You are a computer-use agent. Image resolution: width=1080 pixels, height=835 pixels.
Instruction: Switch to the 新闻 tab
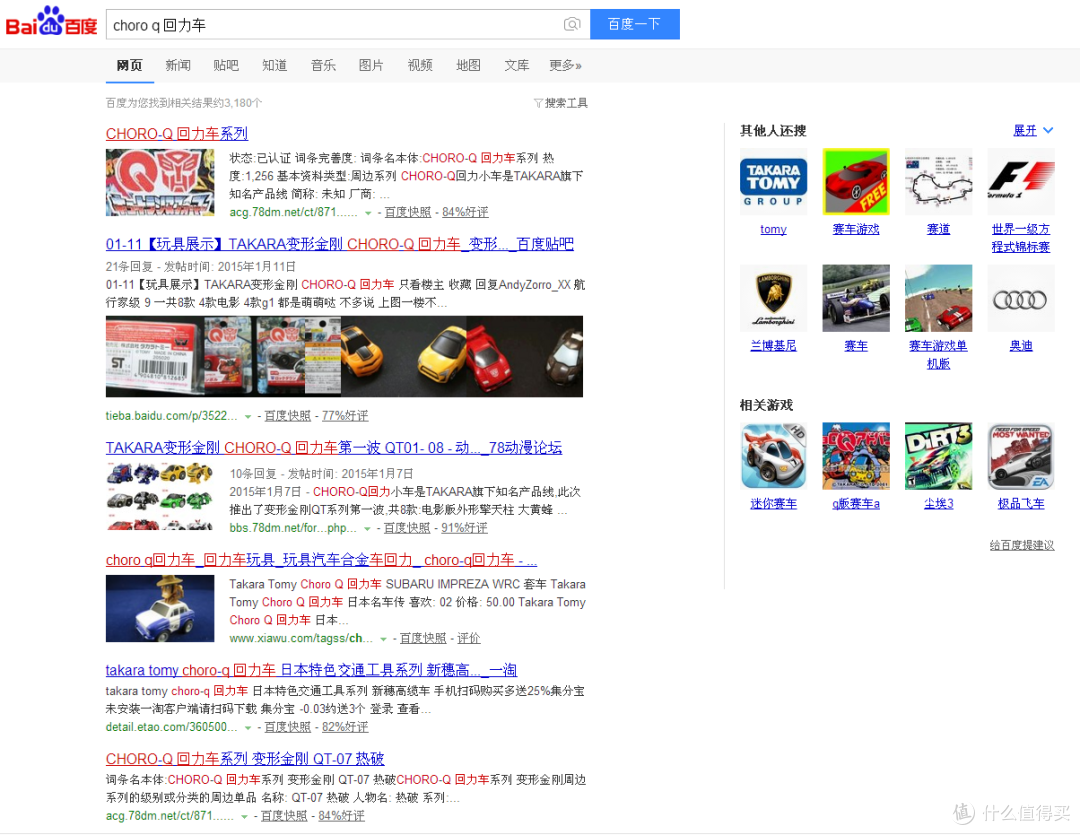pos(178,65)
